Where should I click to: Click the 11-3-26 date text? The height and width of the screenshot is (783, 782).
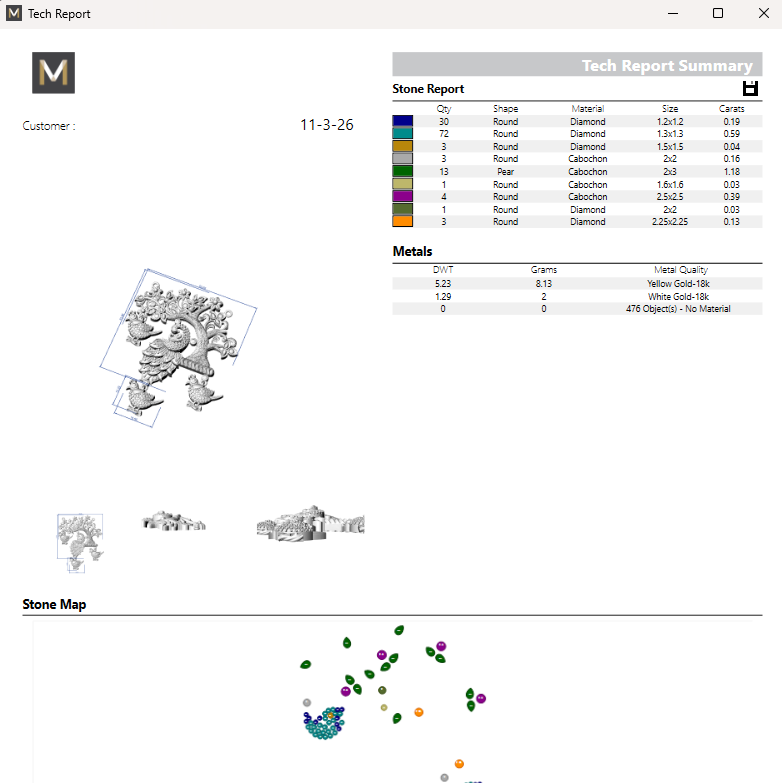326,126
